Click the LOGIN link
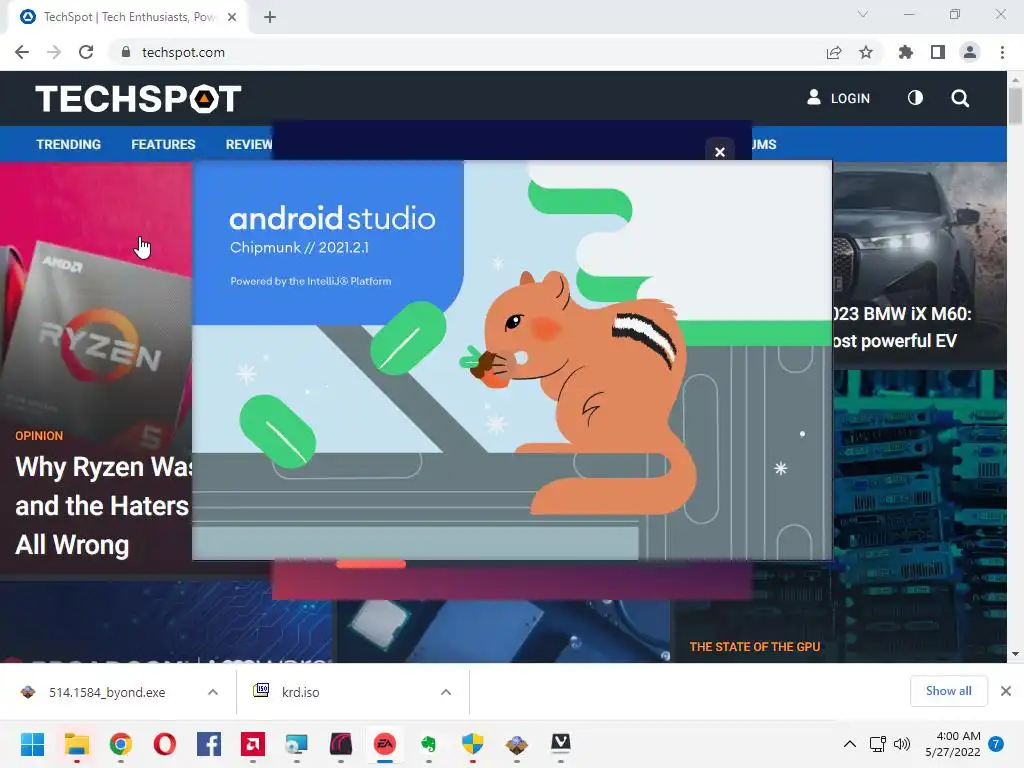 pyautogui.click(x=839, y=98)
